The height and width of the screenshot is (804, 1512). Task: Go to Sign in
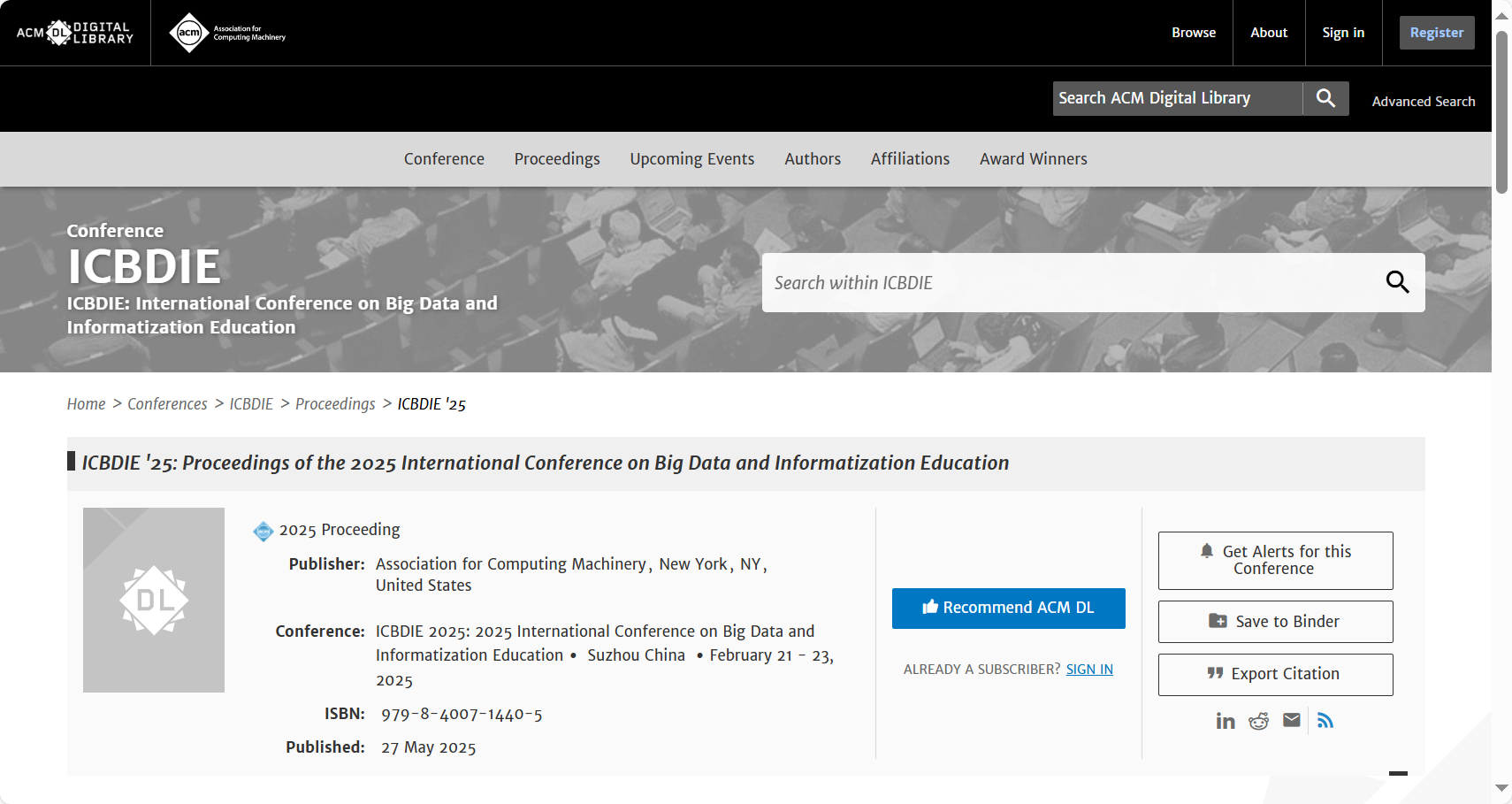point(1343,33)
